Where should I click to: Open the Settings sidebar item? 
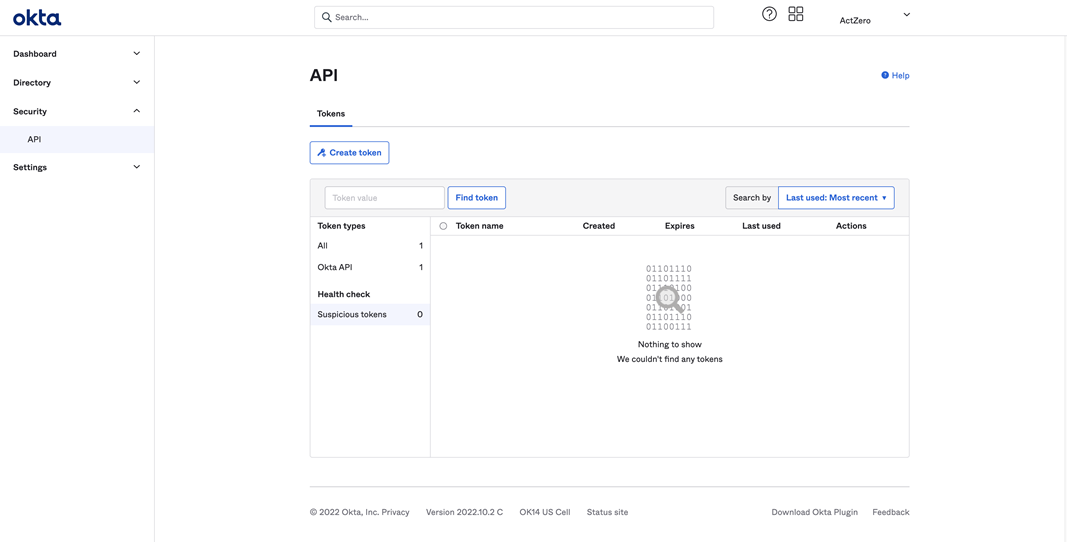pyautogui.click(x=77, y=167)
